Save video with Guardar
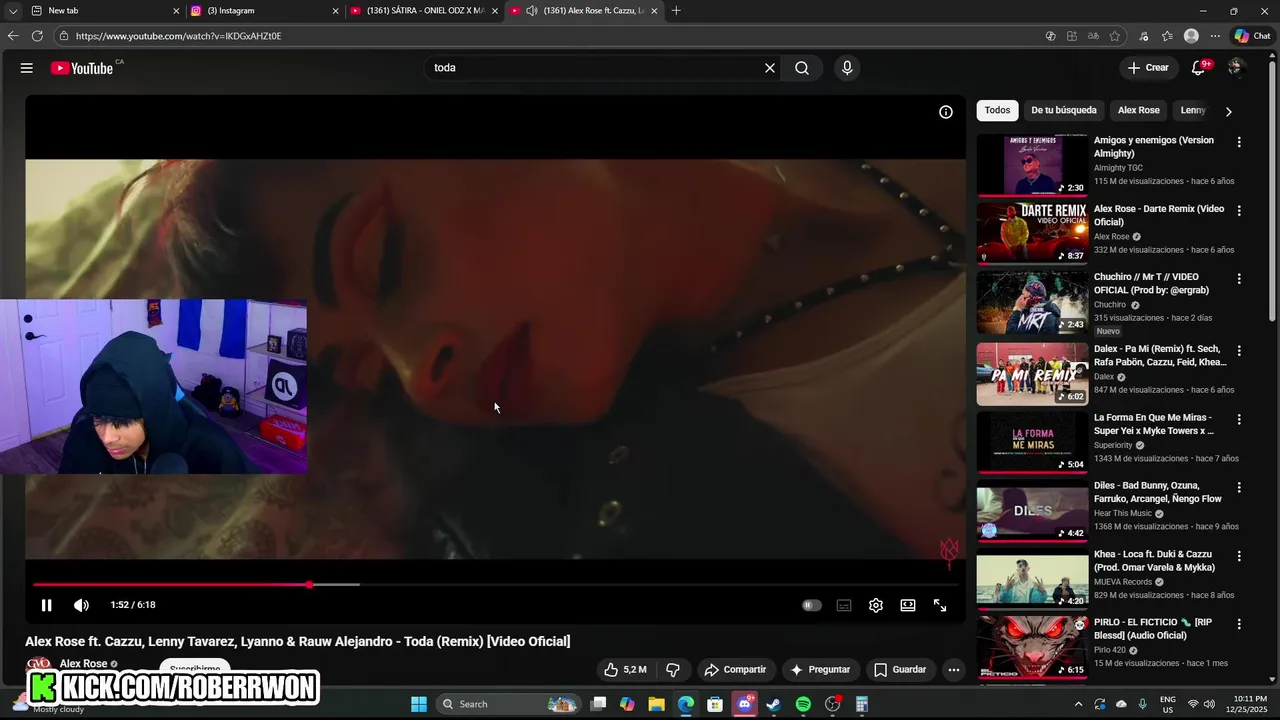1280x720 pixels. click(900, 670)
